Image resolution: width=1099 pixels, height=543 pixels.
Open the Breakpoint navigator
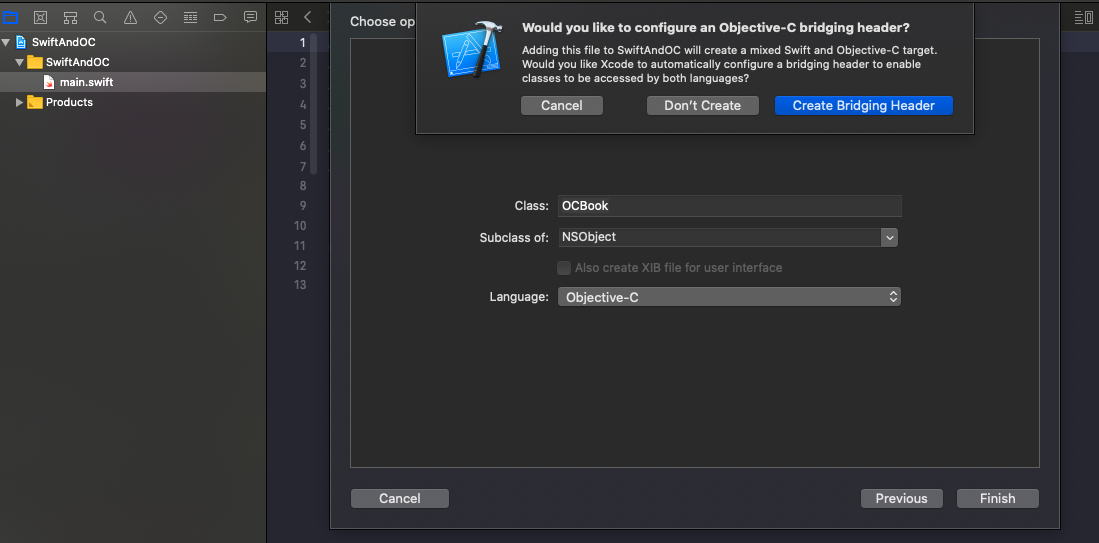(x=220, y=17)
